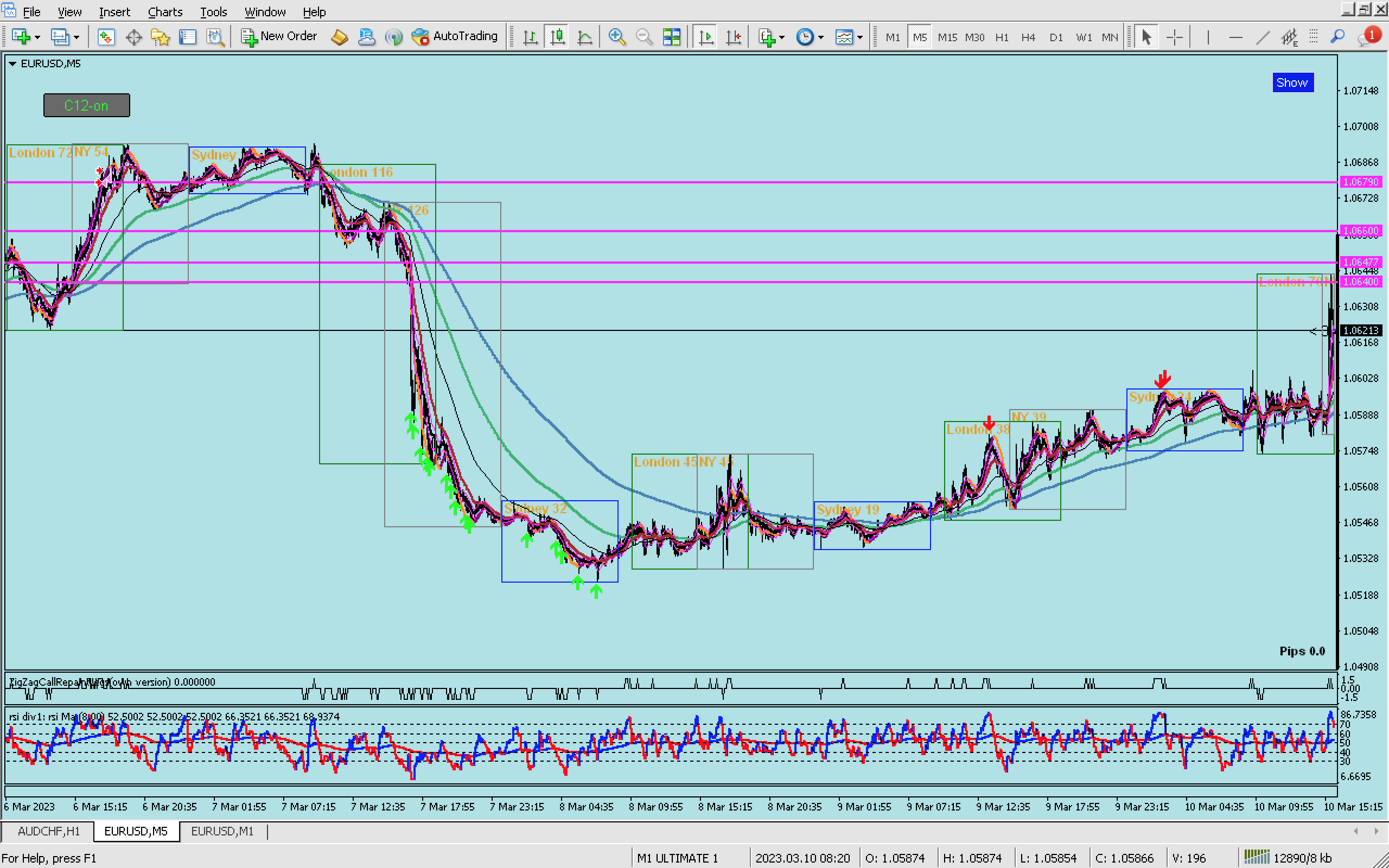
Task: Switch the timeframe to H4
Action: pyautogui.click(x=1028, y=37)
